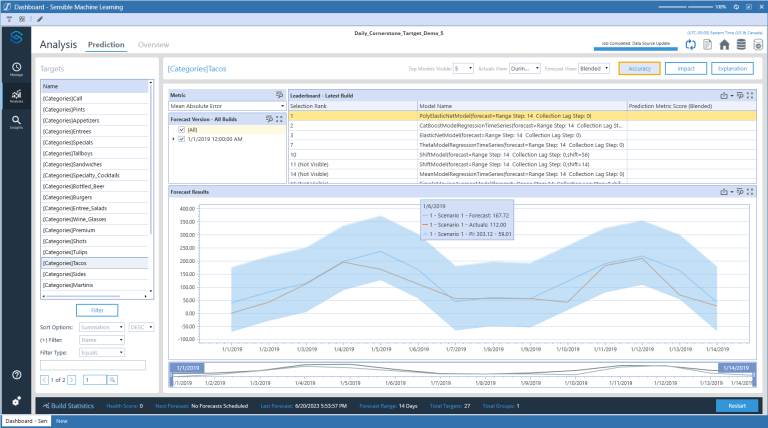Switch to the Overview tab
Image resolution: width=768 pixels, height=428 pixels.
tap(153, 45)
